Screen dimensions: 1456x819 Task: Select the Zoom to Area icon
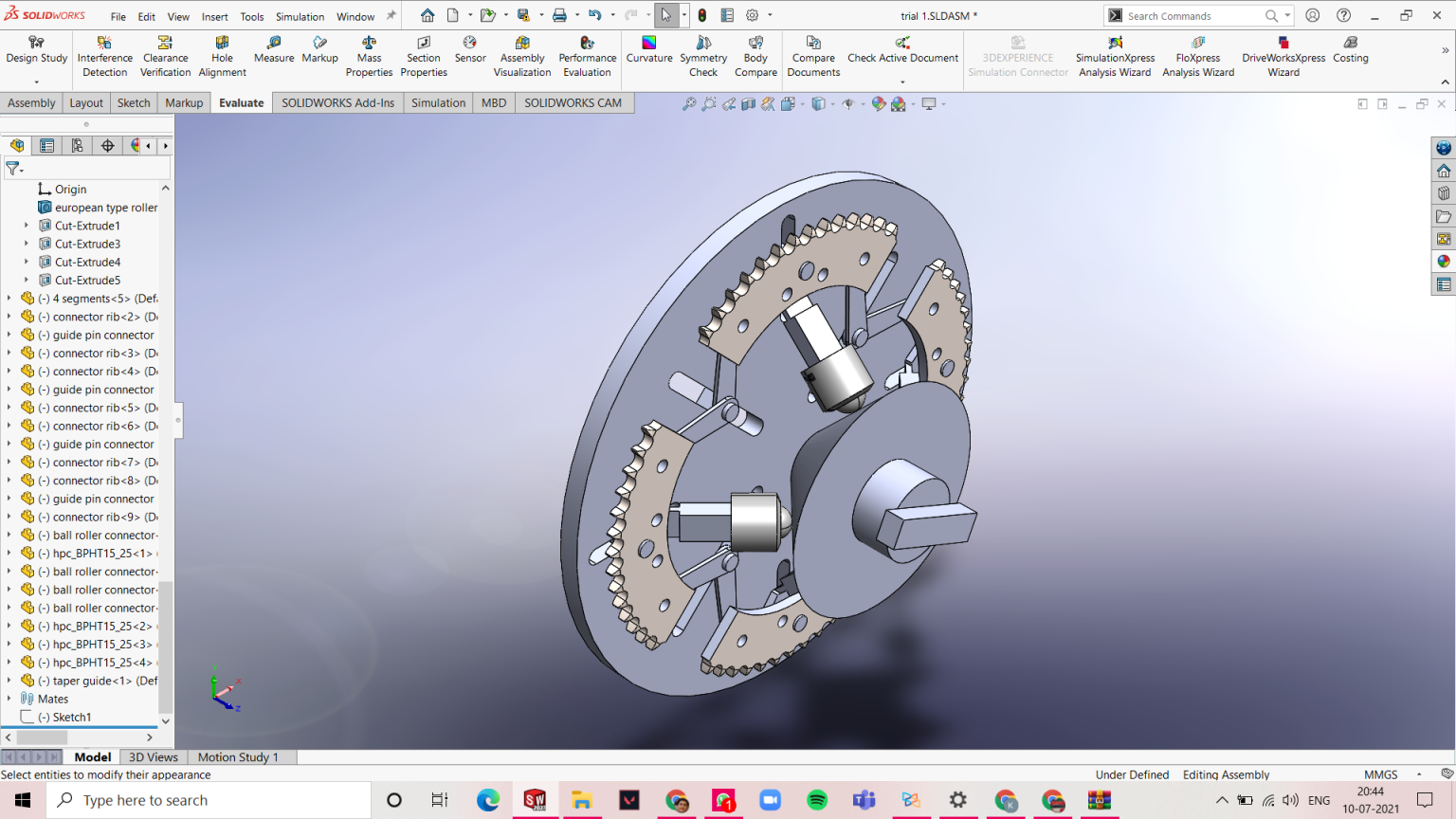click(x=708, y=103)
